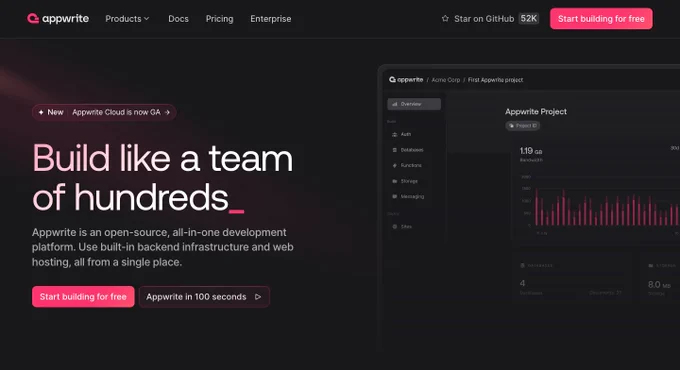The width and height of the screenshot is (680, 370).
Task: Click the 52K GitHub stars badge
Action: point(529,19)
